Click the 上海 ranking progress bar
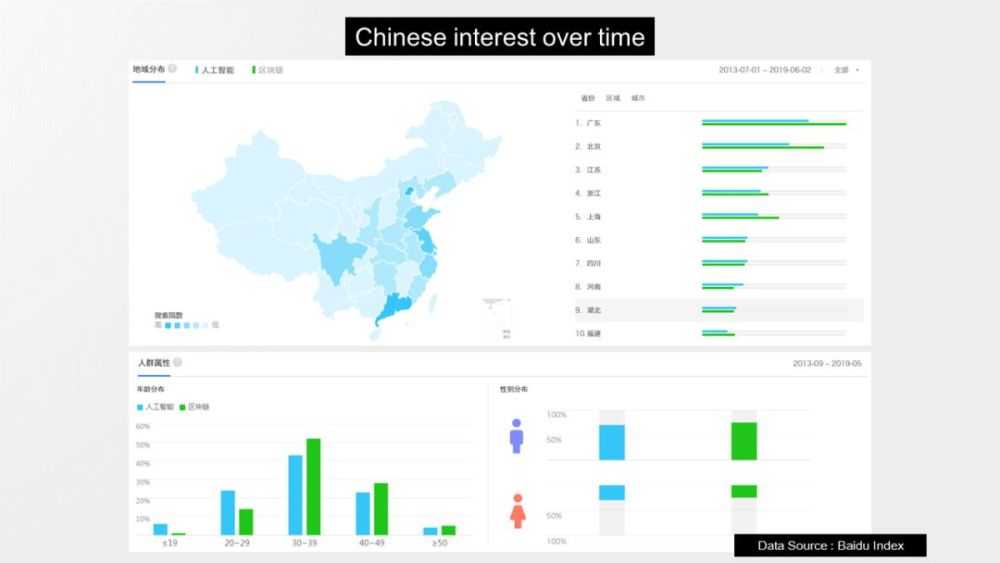This screenshot has height=563, width=1000. [774, 216]
